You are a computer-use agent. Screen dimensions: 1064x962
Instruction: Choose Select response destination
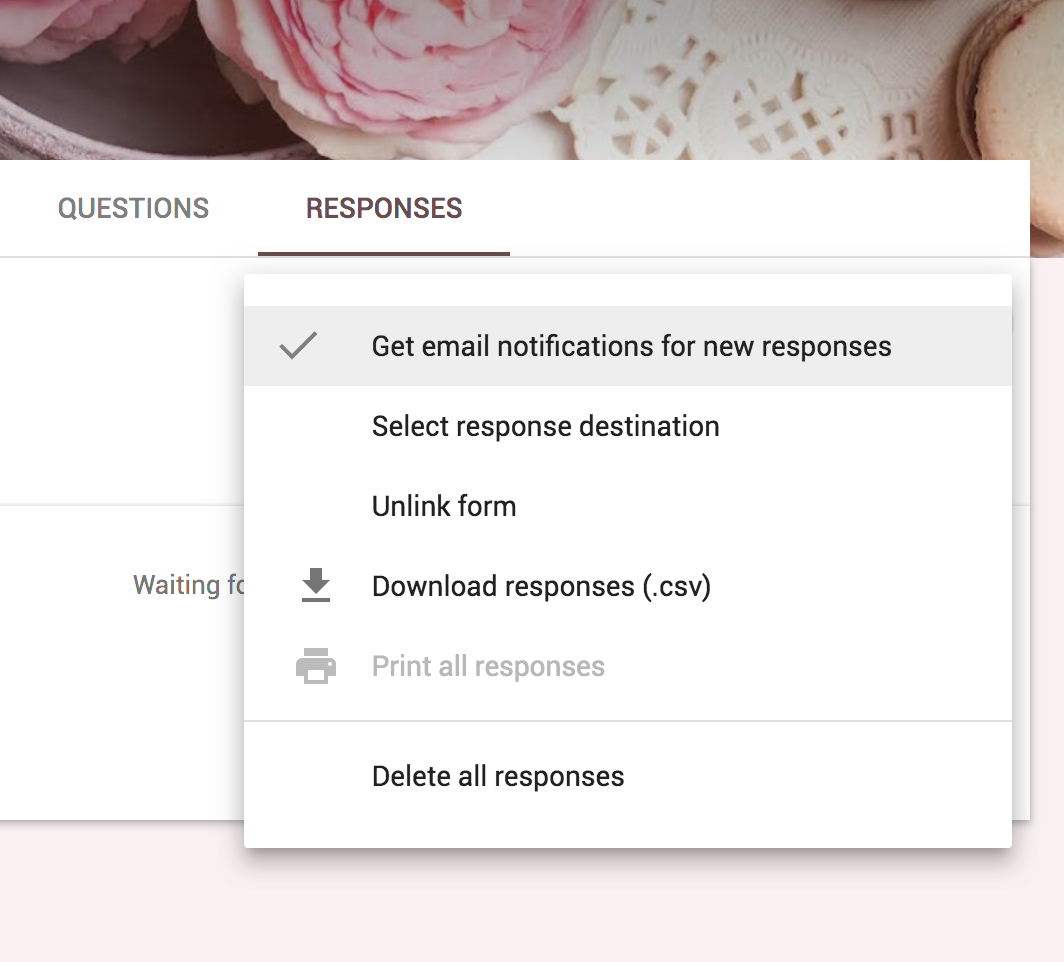coord(545,426)
